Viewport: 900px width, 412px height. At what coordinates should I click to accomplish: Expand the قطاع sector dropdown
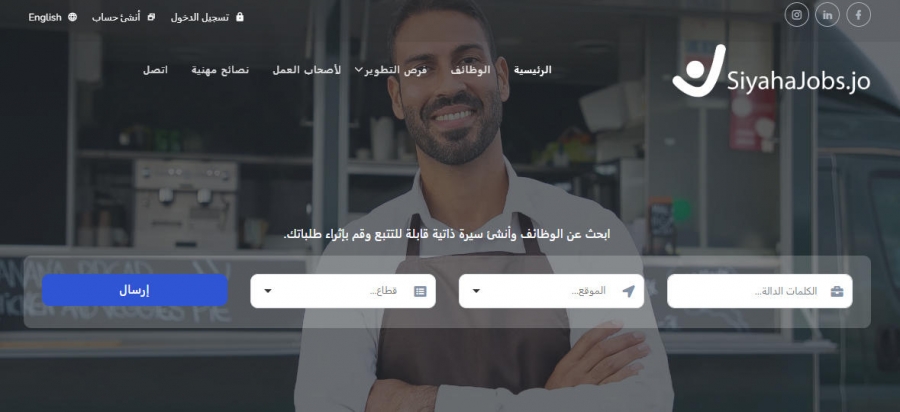(x=267, y=291)
